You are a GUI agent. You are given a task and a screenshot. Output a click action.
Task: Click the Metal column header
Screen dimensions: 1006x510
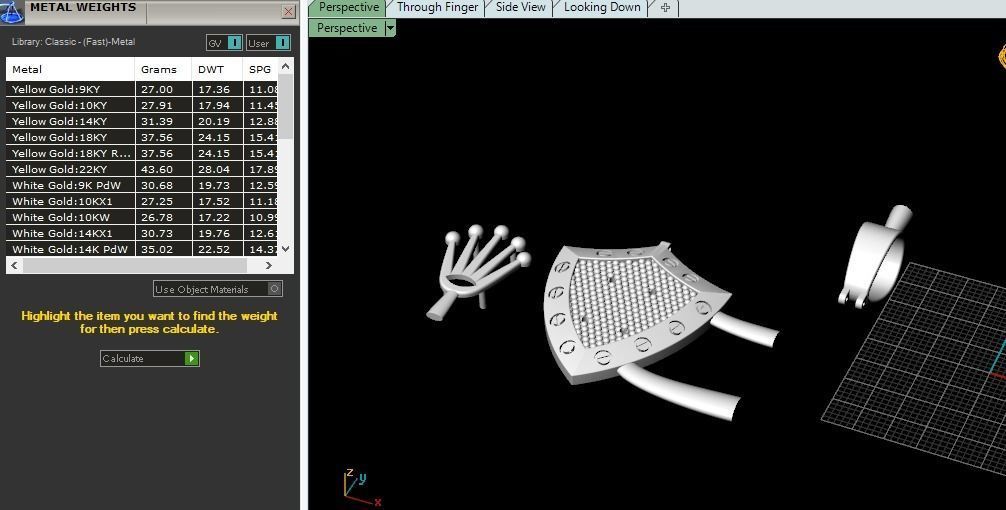pos(71,69)
